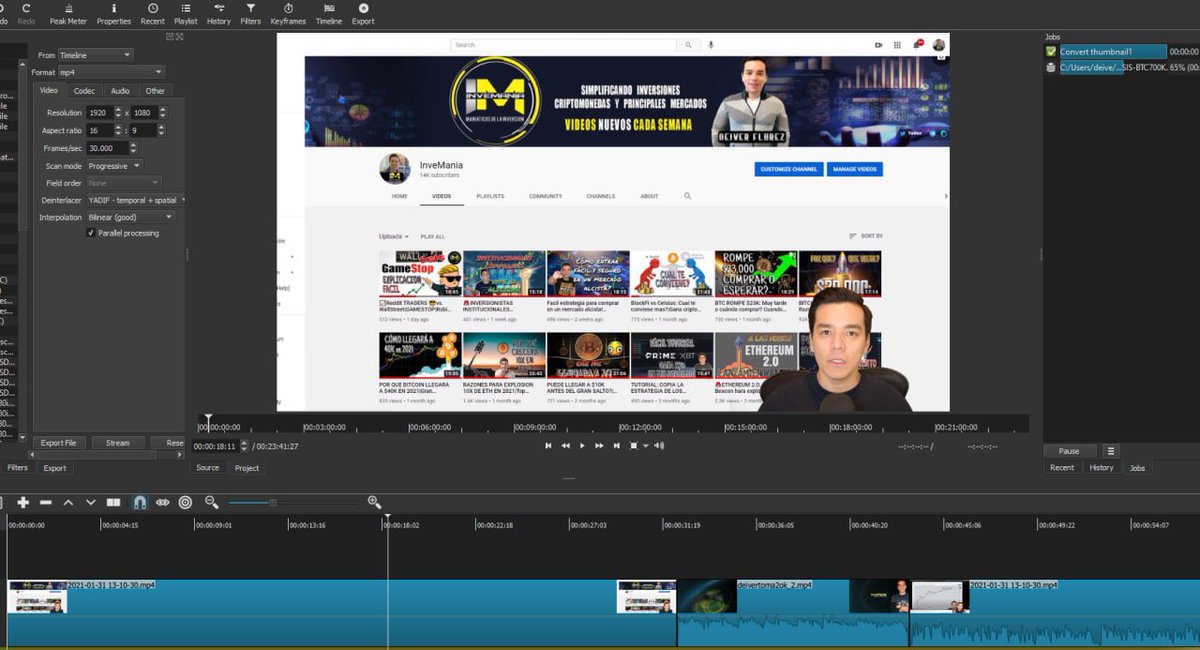
Task: Split the clip at the playhead
Action: [x=114, y=502]
